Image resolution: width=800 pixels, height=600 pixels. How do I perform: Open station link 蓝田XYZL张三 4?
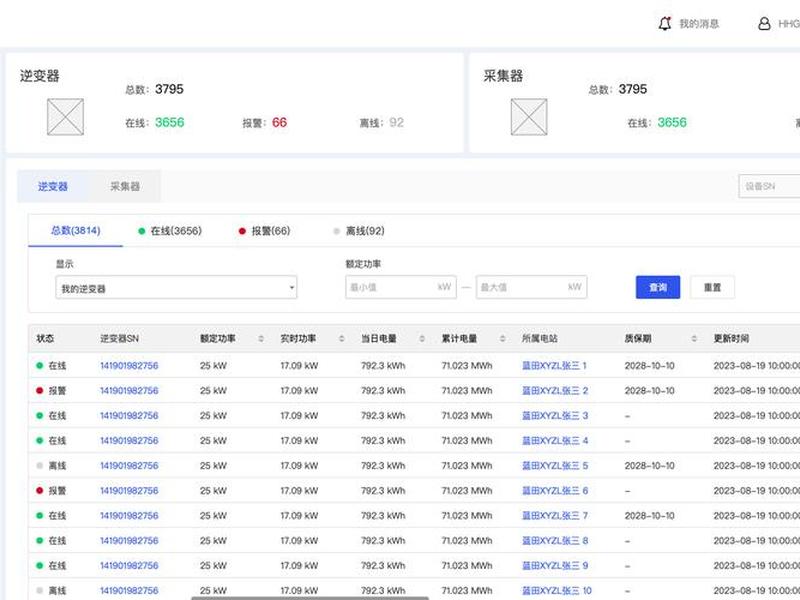point(555,441)
